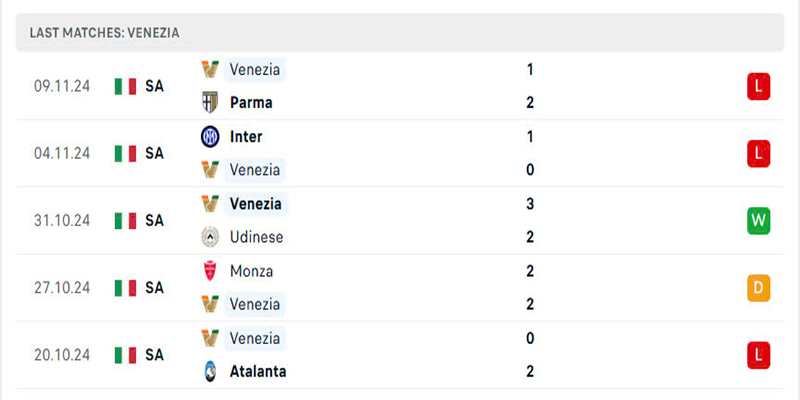
Task: Click the orange D result badge
Action: coord(758,288)
